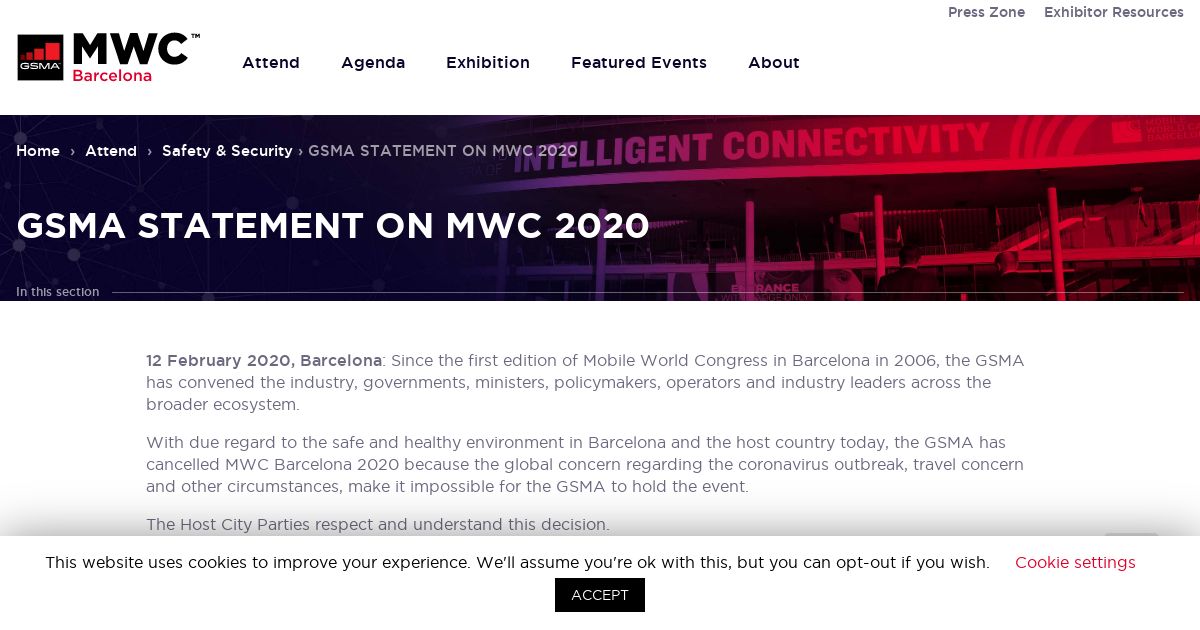Go to Exhibitor Resources
Screen dimensions: 1200x630
1114,12
